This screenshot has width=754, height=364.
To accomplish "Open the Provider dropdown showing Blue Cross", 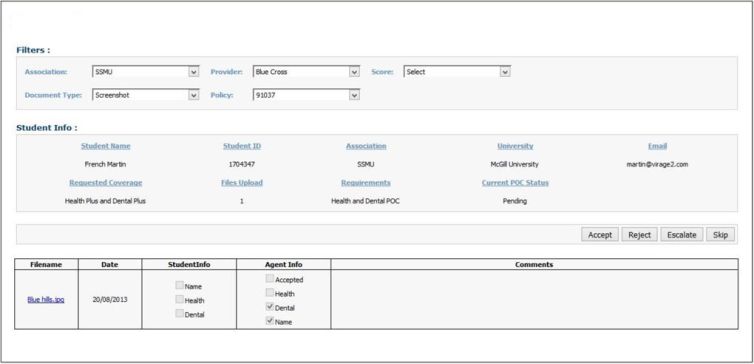I will click(x=306, y=72).
